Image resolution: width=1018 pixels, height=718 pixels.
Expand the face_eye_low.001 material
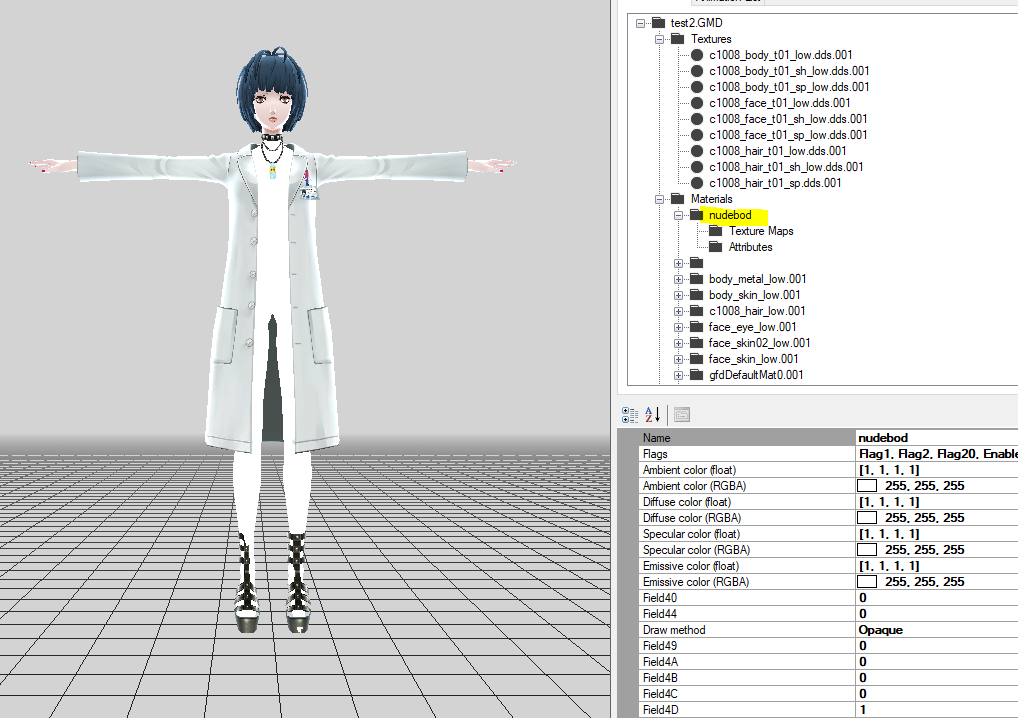[x=678, y=327]
